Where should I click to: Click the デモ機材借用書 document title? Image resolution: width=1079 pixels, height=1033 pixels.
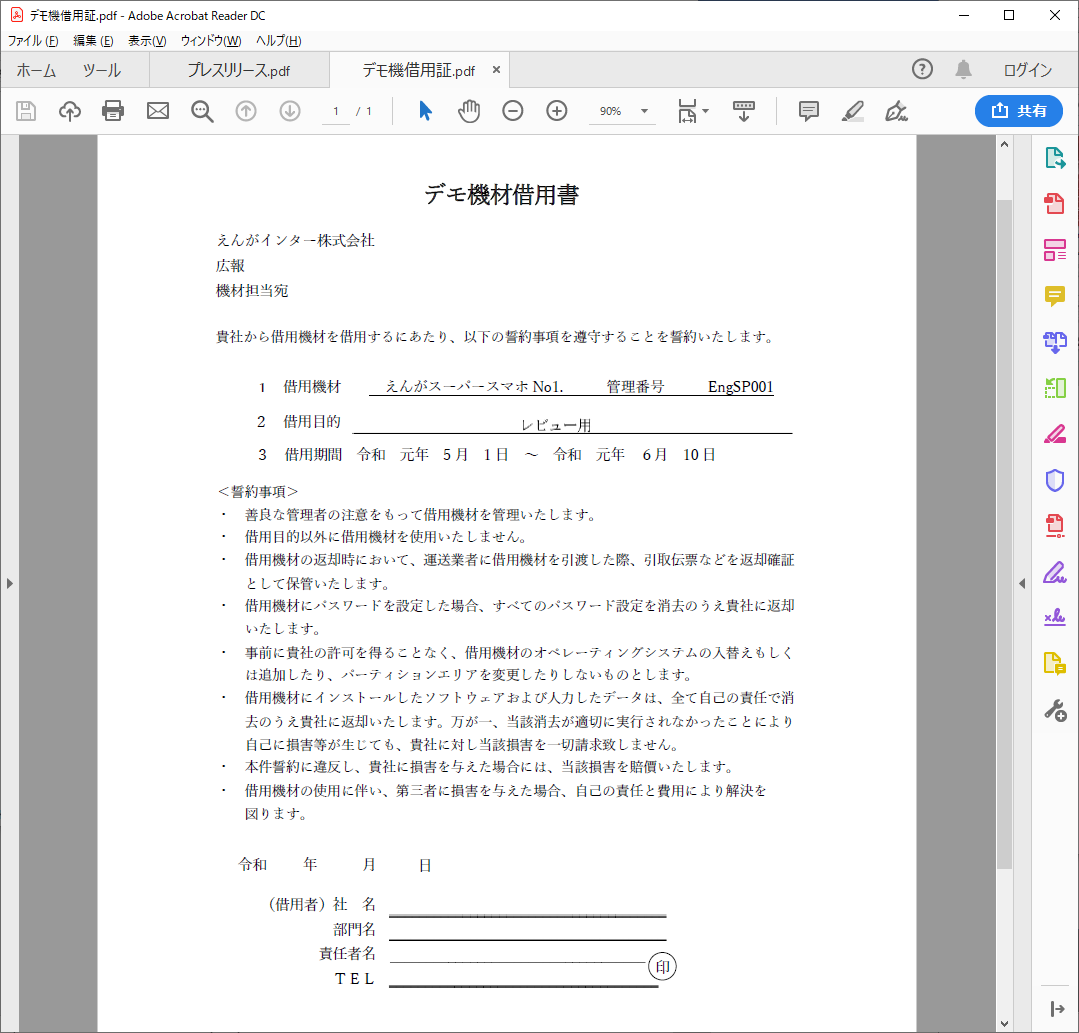click(x=501, y=195)
